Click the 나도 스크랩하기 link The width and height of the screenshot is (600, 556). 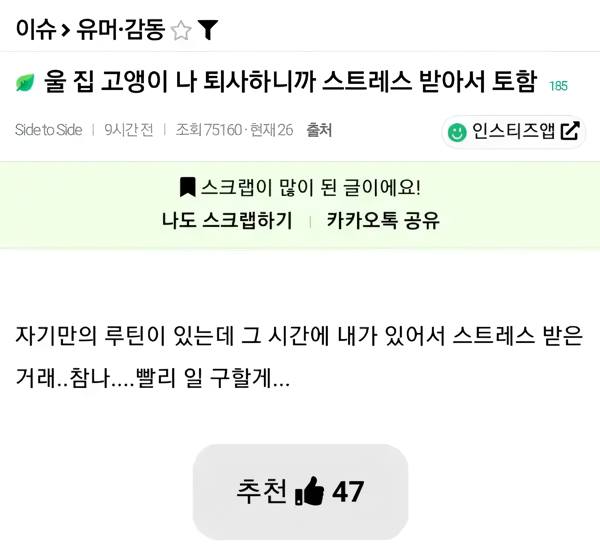pos(227,221)
